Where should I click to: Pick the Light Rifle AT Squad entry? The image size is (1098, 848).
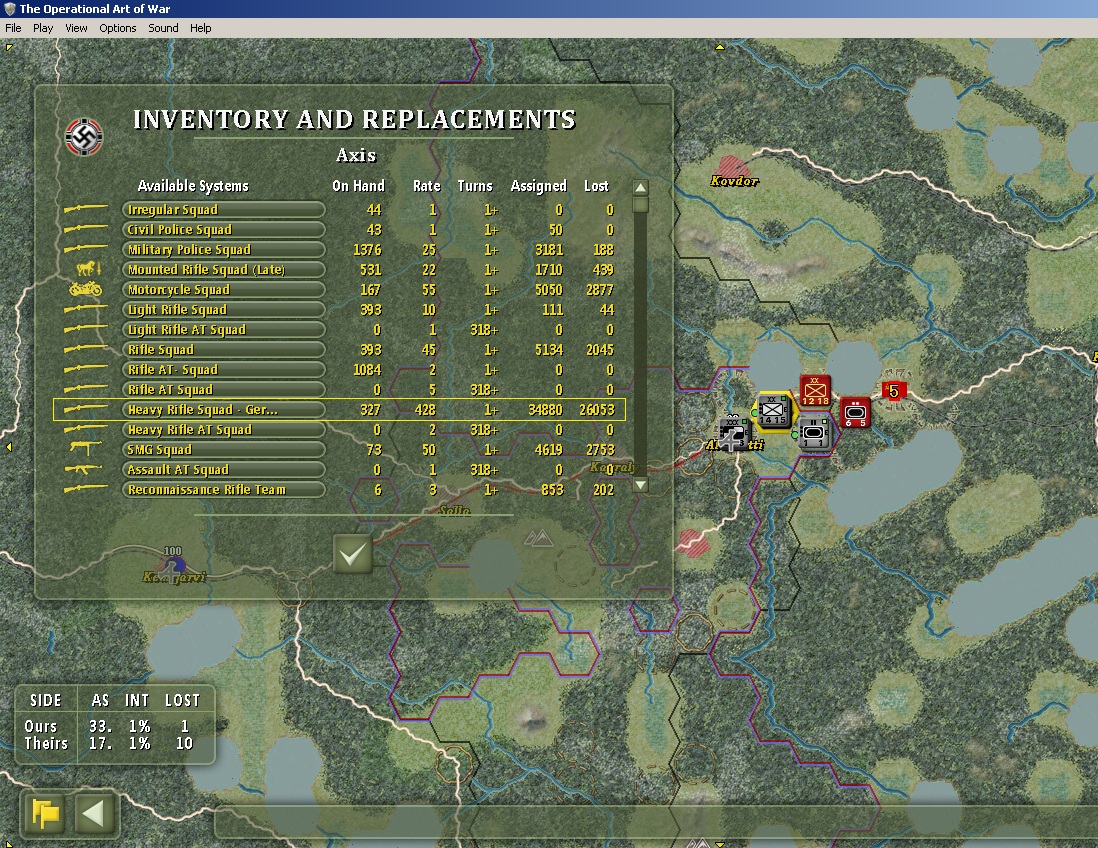coord(223,330)
